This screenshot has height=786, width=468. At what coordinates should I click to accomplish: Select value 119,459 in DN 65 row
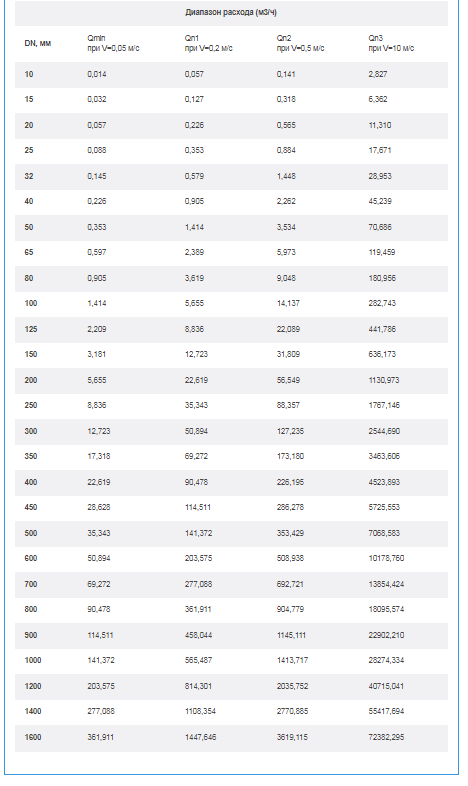pos(382,253)
